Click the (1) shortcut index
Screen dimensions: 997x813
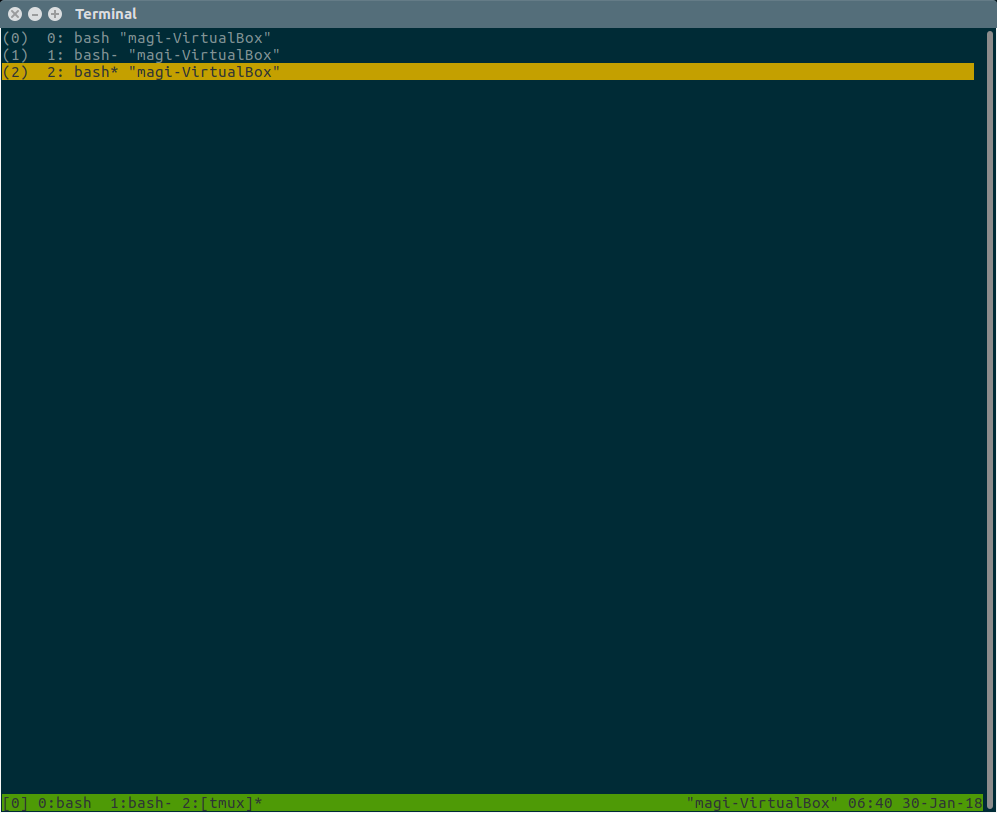point(15,55)
